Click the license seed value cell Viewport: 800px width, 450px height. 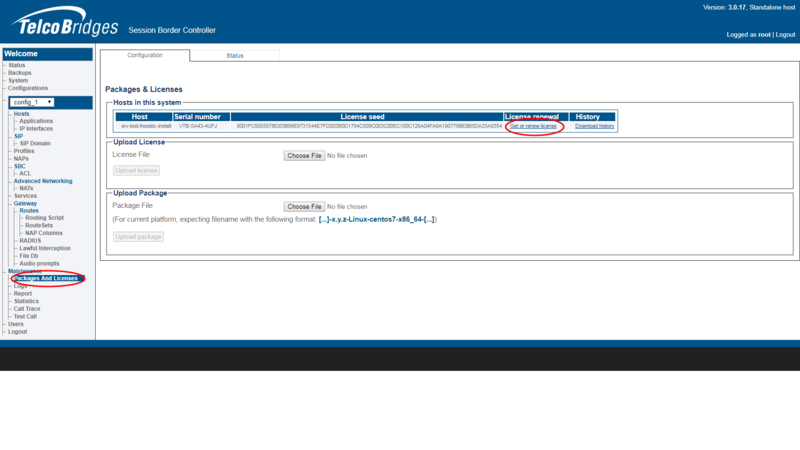click(369, 126)
